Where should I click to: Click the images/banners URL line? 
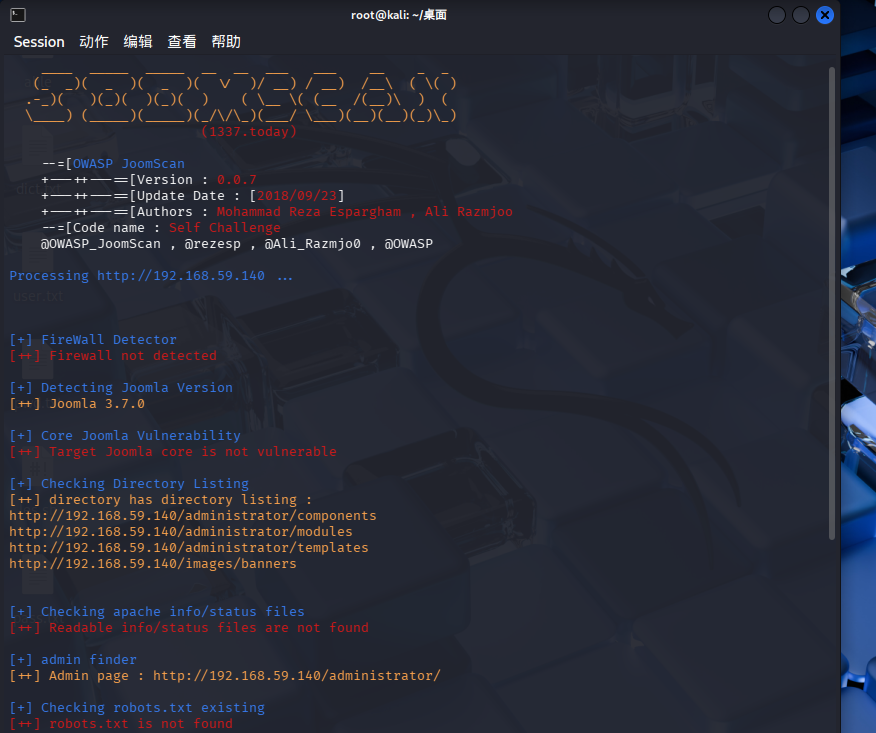coord(153,564)
